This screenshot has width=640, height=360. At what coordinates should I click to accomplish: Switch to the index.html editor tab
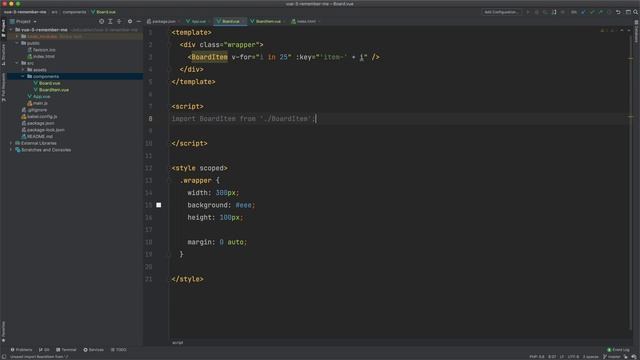306,21
